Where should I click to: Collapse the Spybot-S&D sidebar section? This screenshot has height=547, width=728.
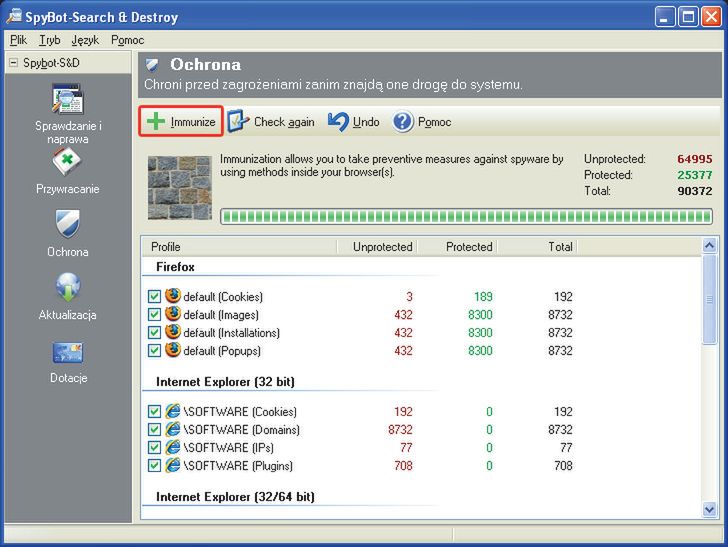pos(13,62)
